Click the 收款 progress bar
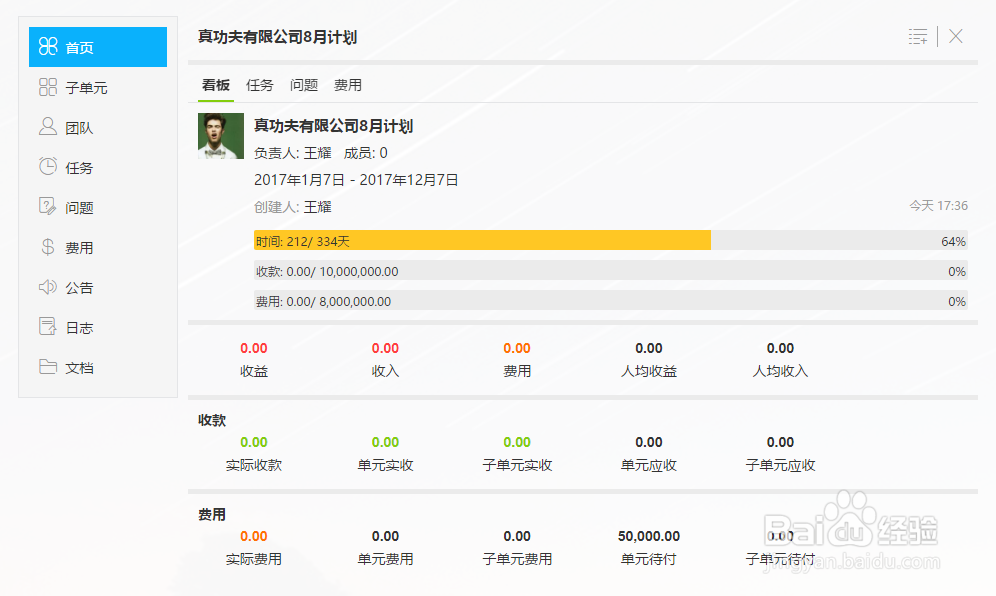 pos(610,271)
